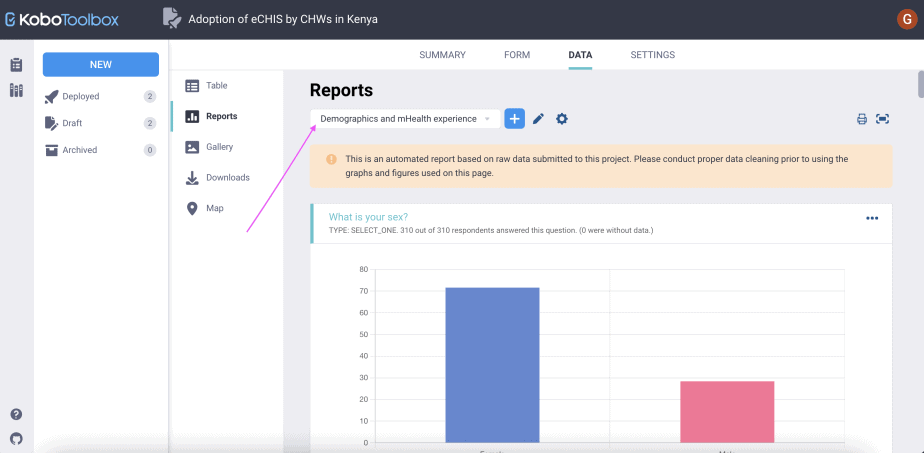Switch to the SUMMARY tab

point(442,55)
